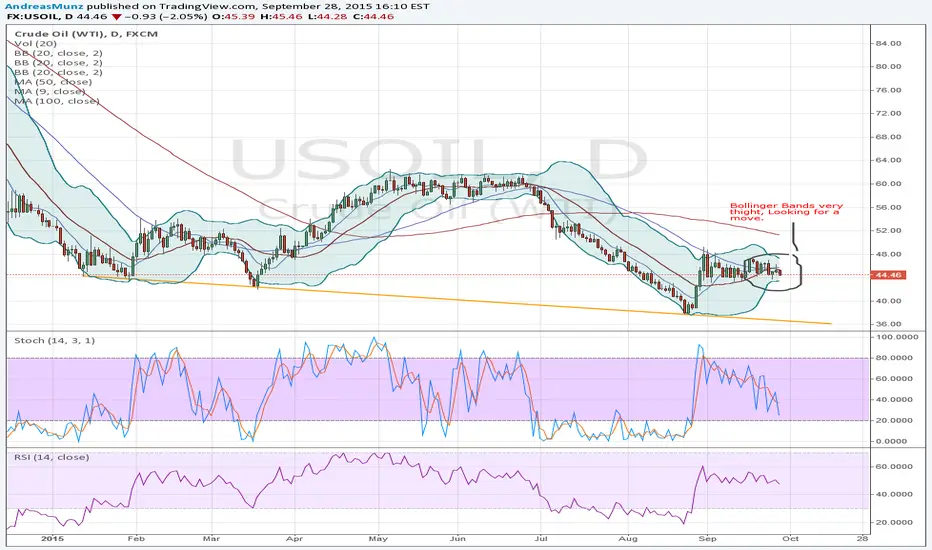Click the C:44.46 close price value
The height and width of the screenshot is (550, 932).
[x=373, y=17]
